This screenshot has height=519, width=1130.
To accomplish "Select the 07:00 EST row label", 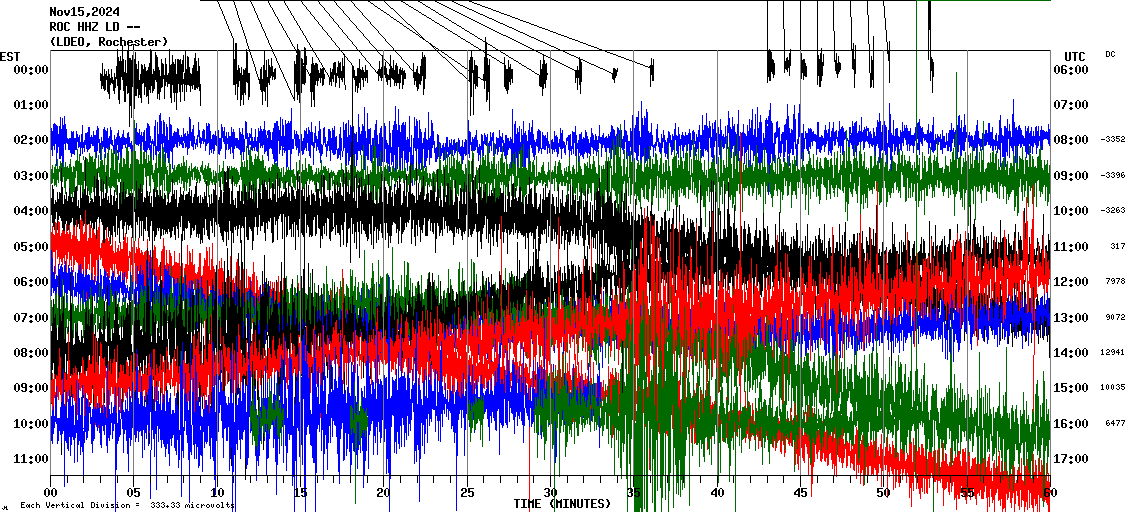I will click(30, 318).
